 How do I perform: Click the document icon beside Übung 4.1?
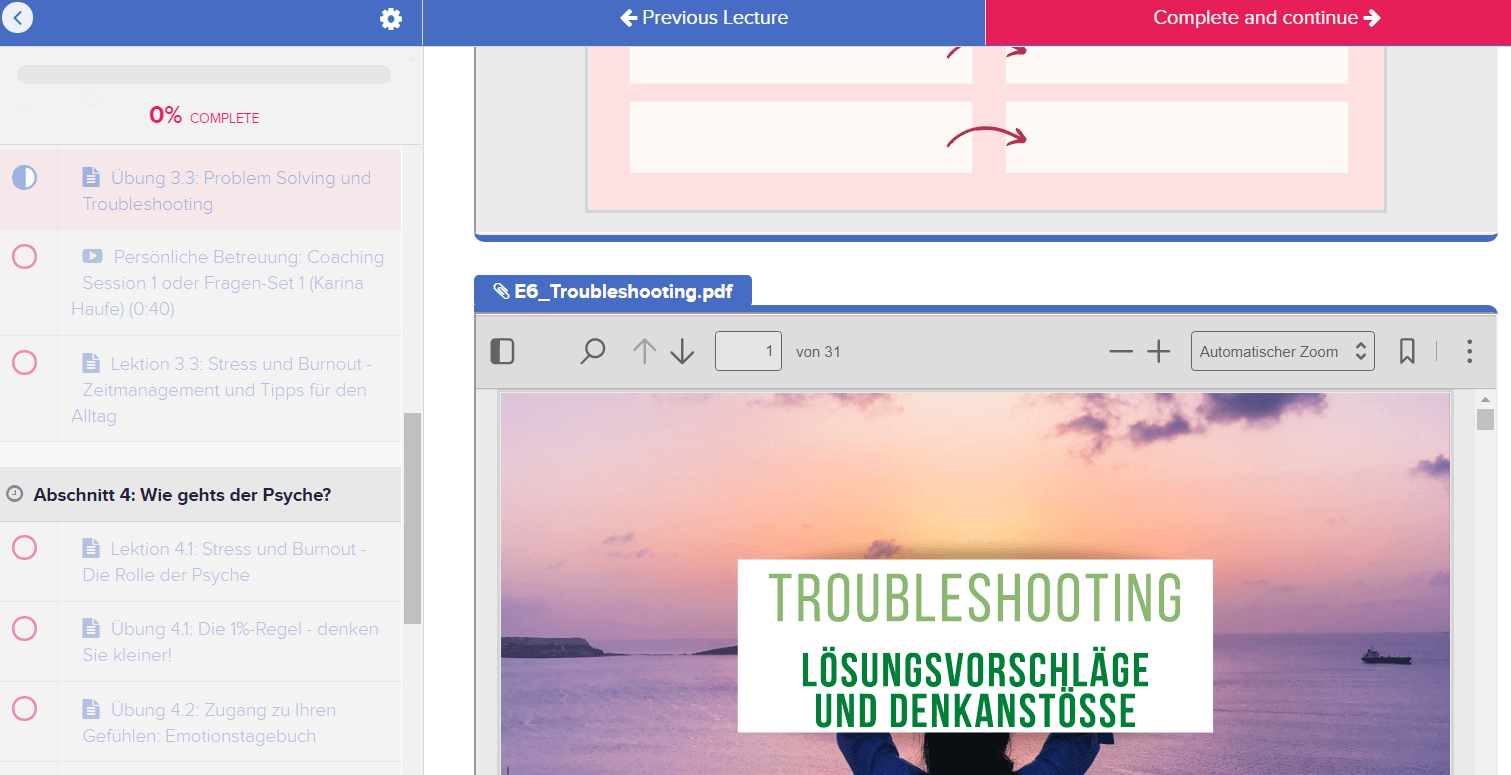pos(91,629)
